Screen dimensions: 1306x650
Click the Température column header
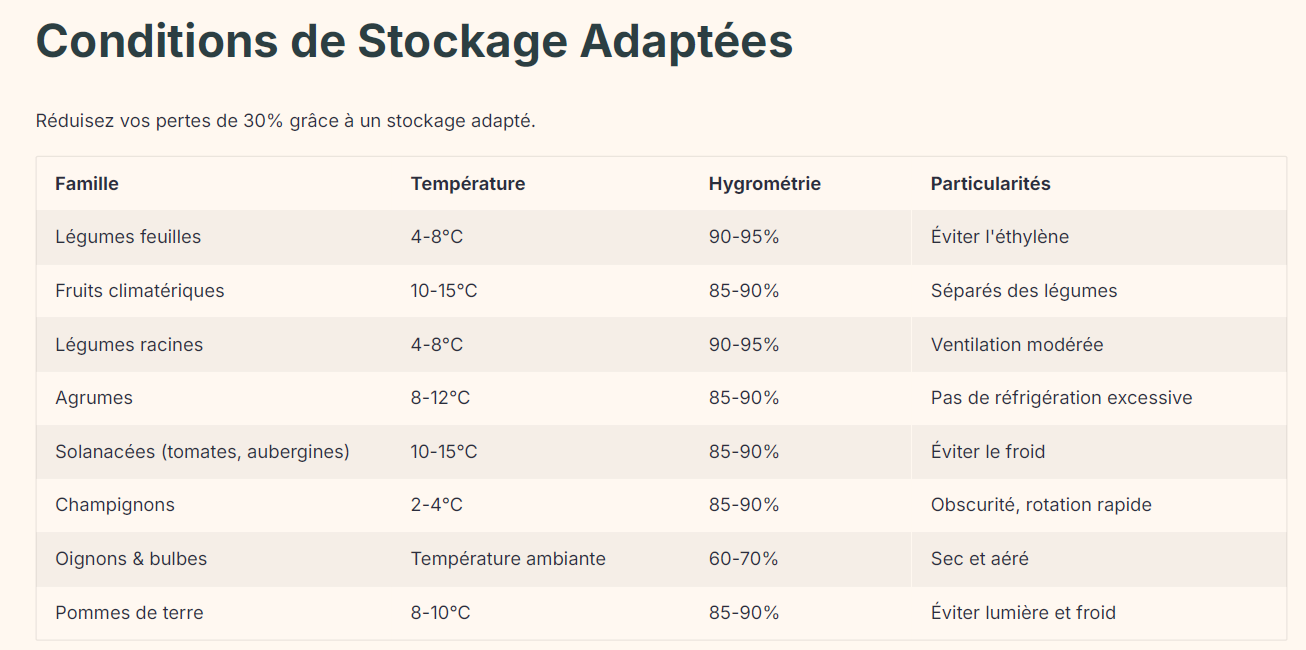coord(467,184)
